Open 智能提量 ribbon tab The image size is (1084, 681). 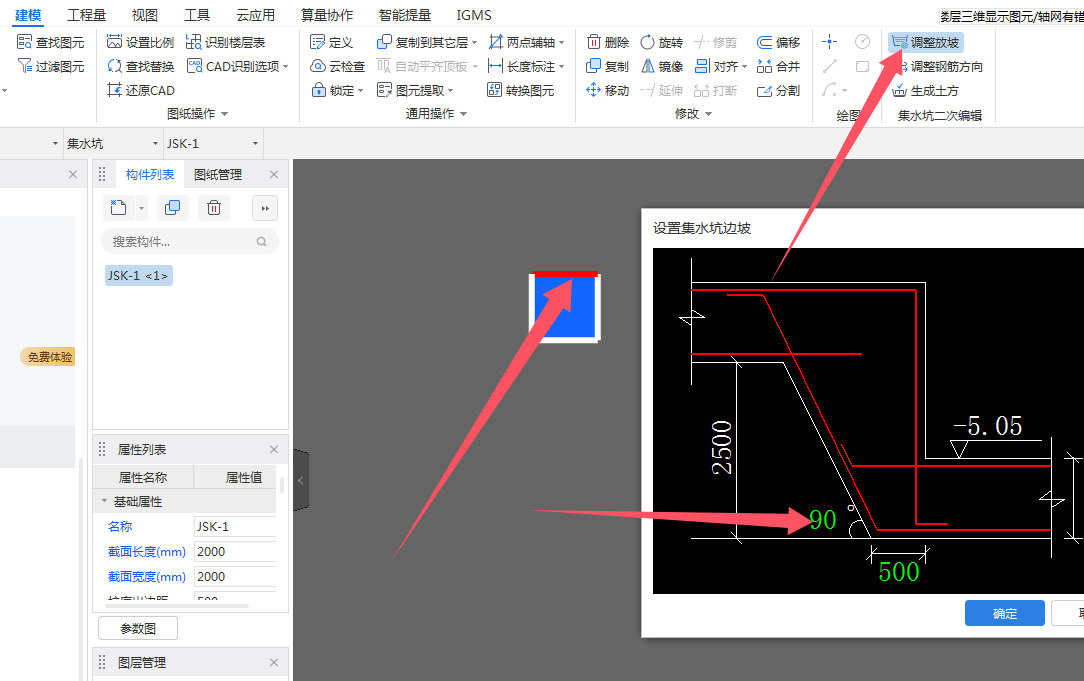coord(405,15)
